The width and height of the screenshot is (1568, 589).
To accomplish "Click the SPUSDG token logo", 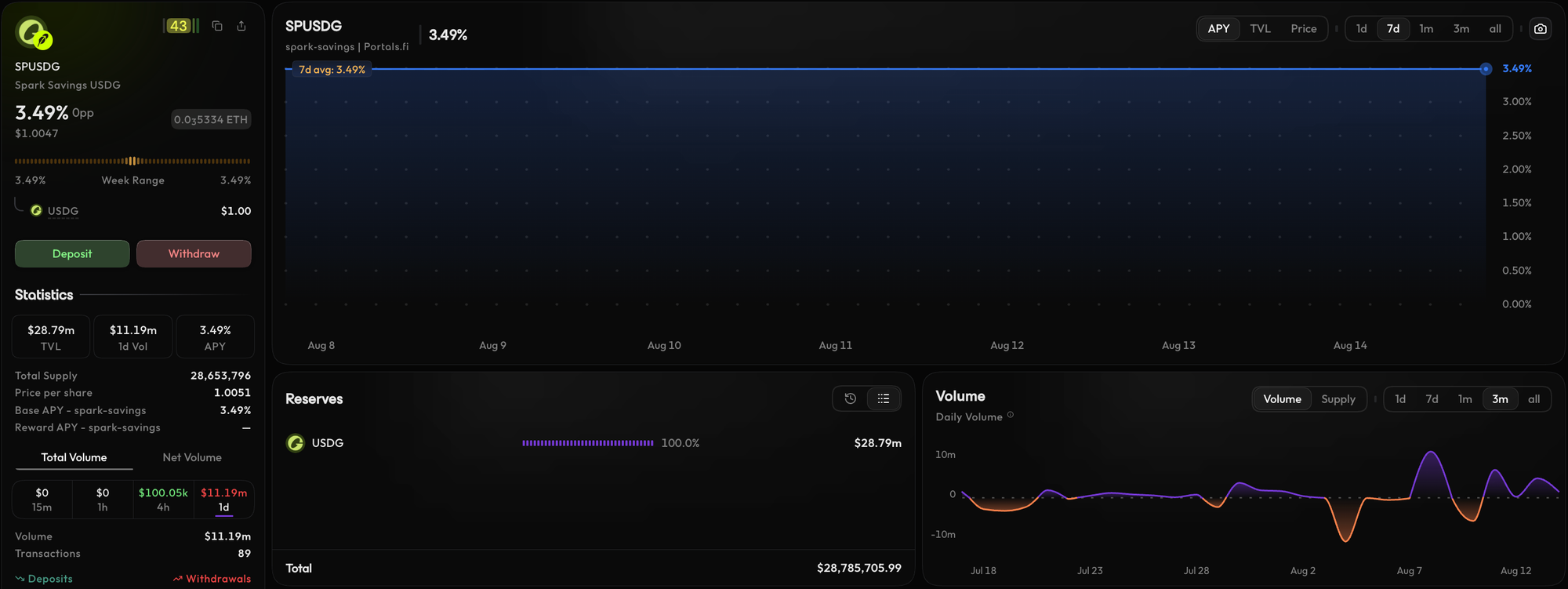I will coord(33,34).
